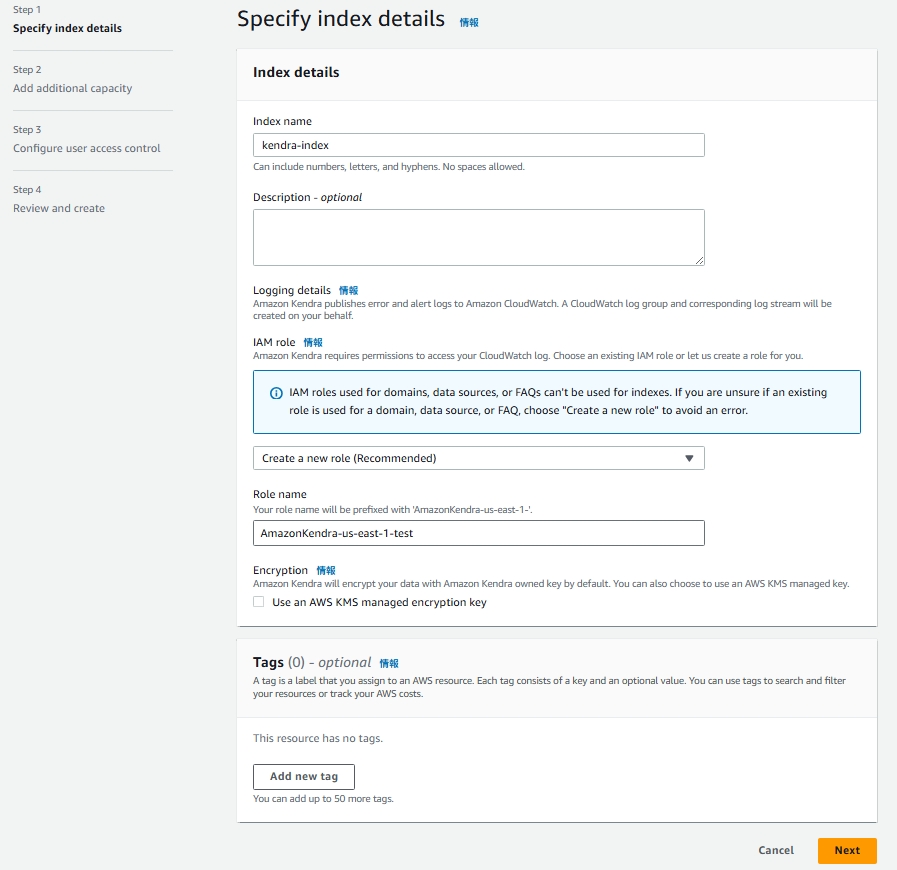Go to Step 4 Review and create
Viewport: 897px width, 870px height.
coord(59,208)
